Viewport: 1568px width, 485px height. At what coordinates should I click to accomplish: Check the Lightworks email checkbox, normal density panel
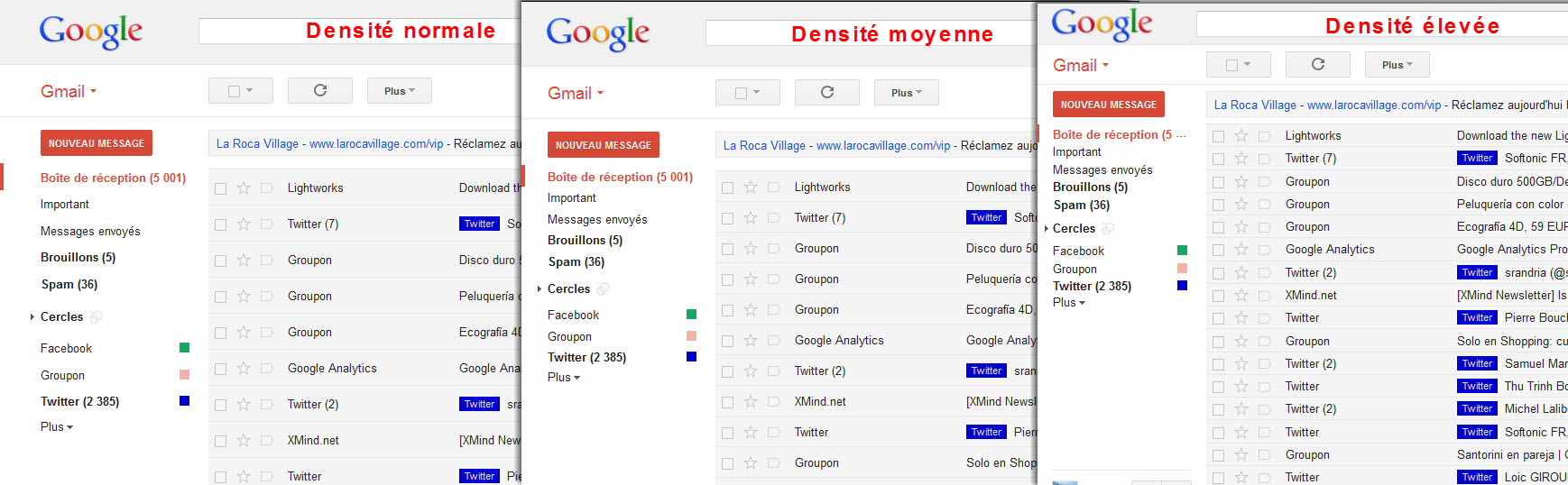[220, 188]
